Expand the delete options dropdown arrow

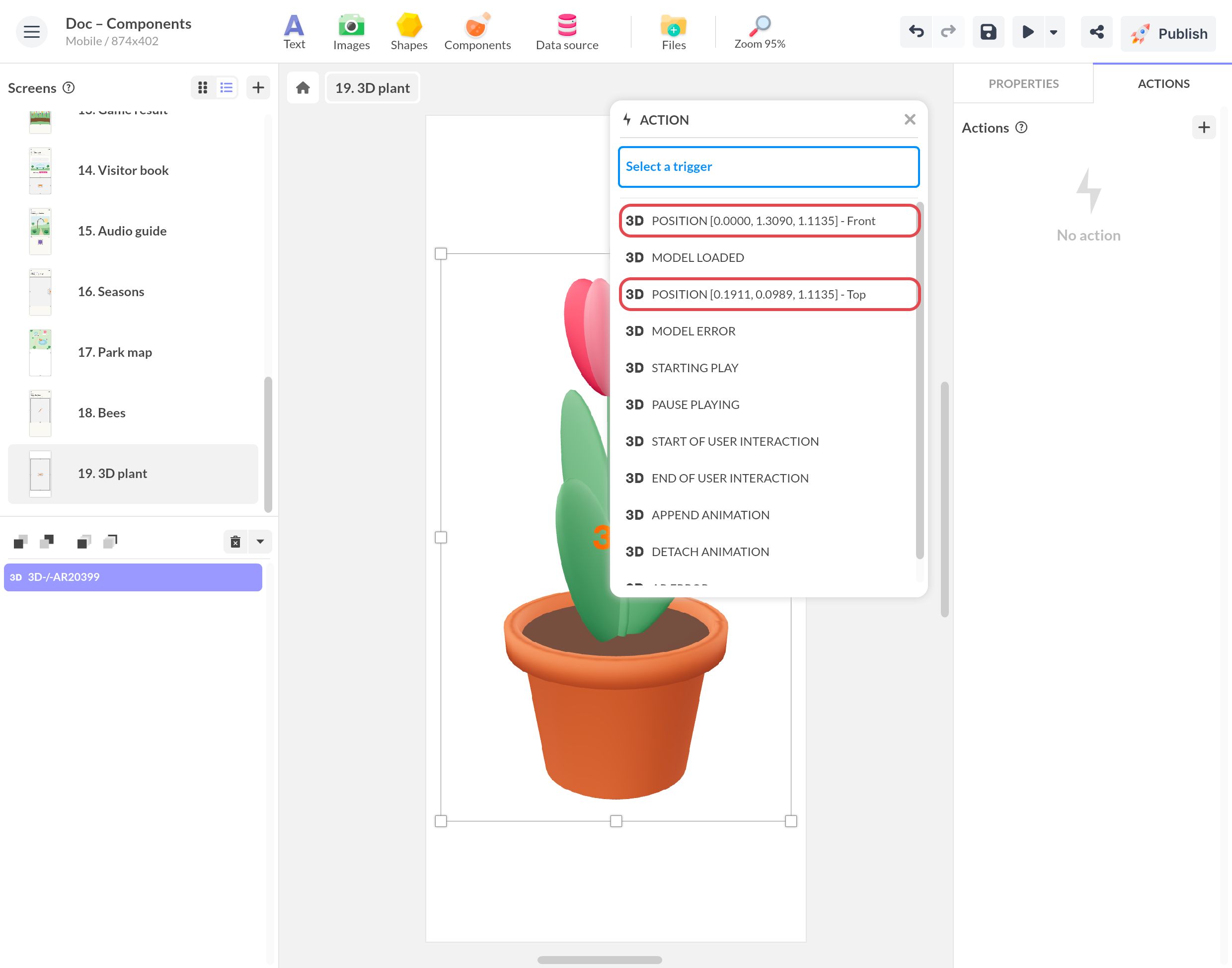click(x=260, y=541)
